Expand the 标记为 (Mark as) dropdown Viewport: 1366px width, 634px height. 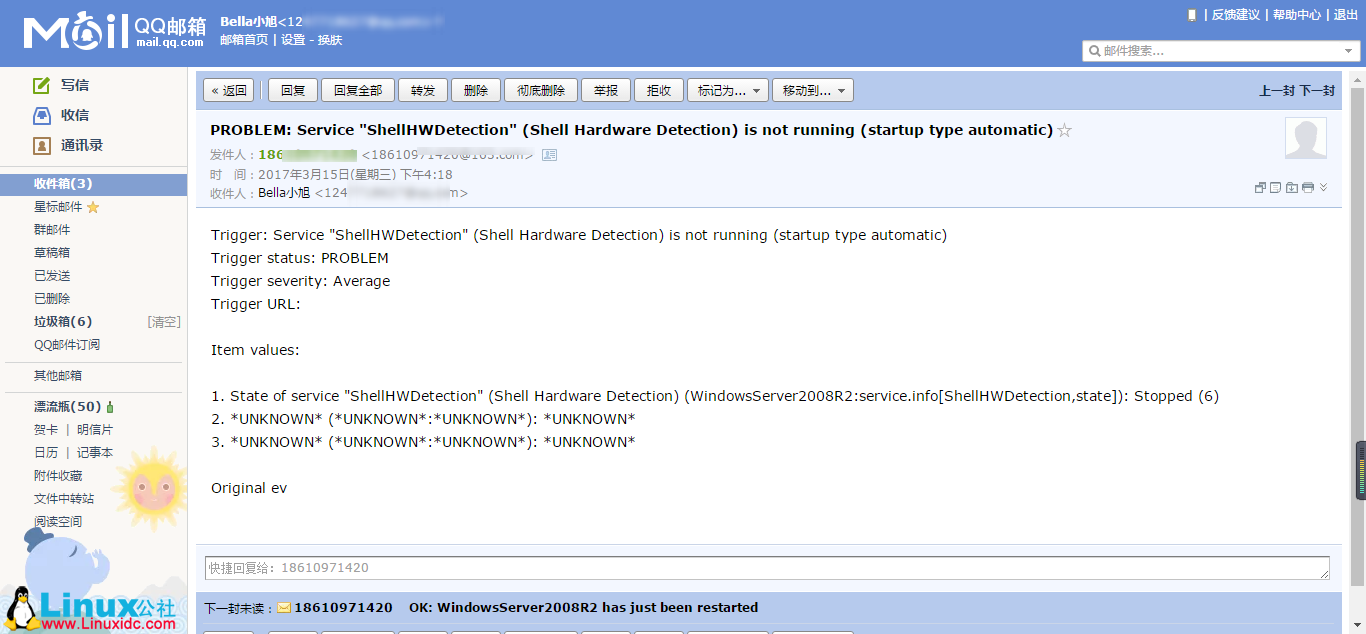(727, 91)
